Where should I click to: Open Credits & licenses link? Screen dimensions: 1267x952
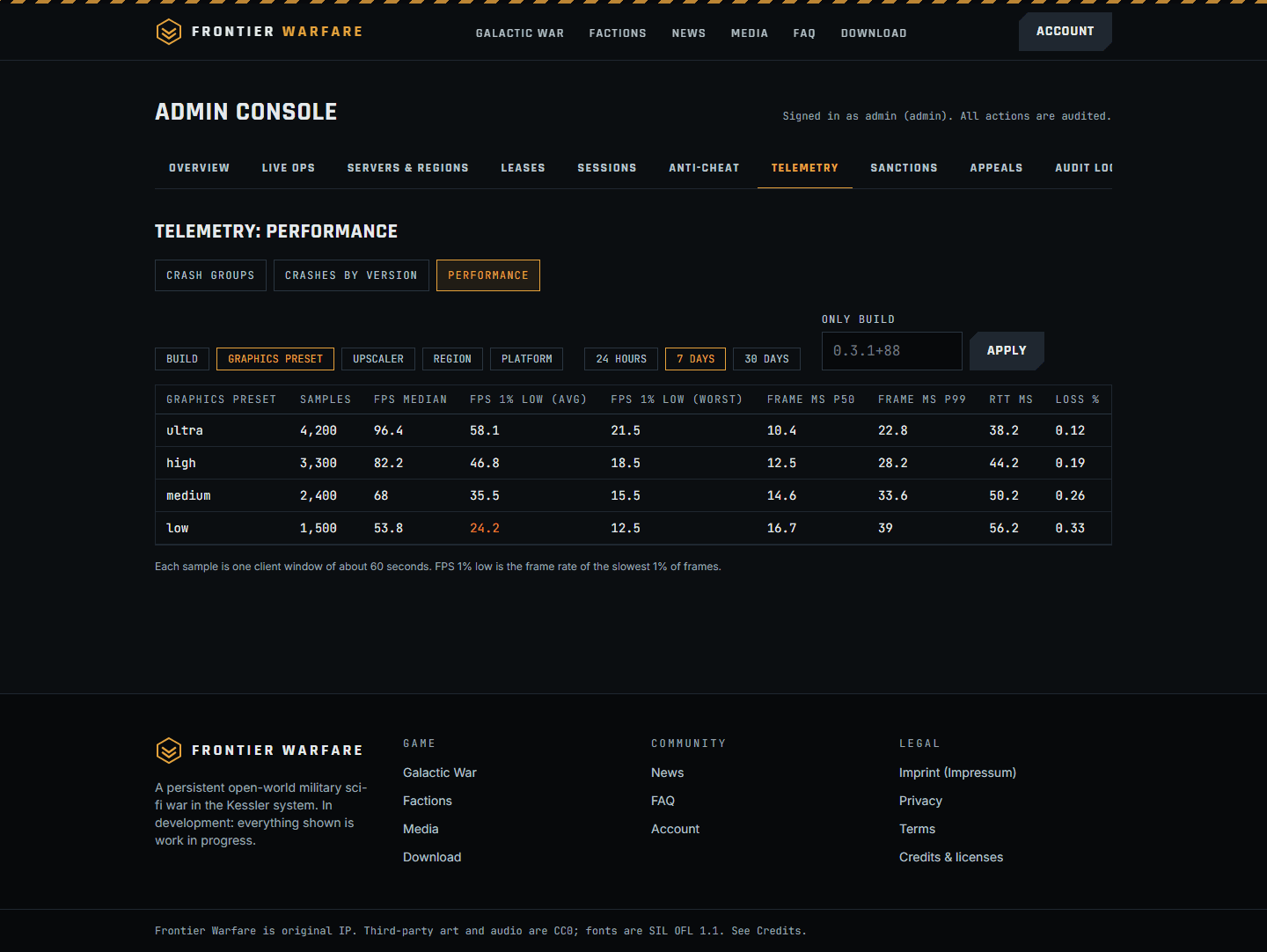pyautogui.click(x=951, y=857)
